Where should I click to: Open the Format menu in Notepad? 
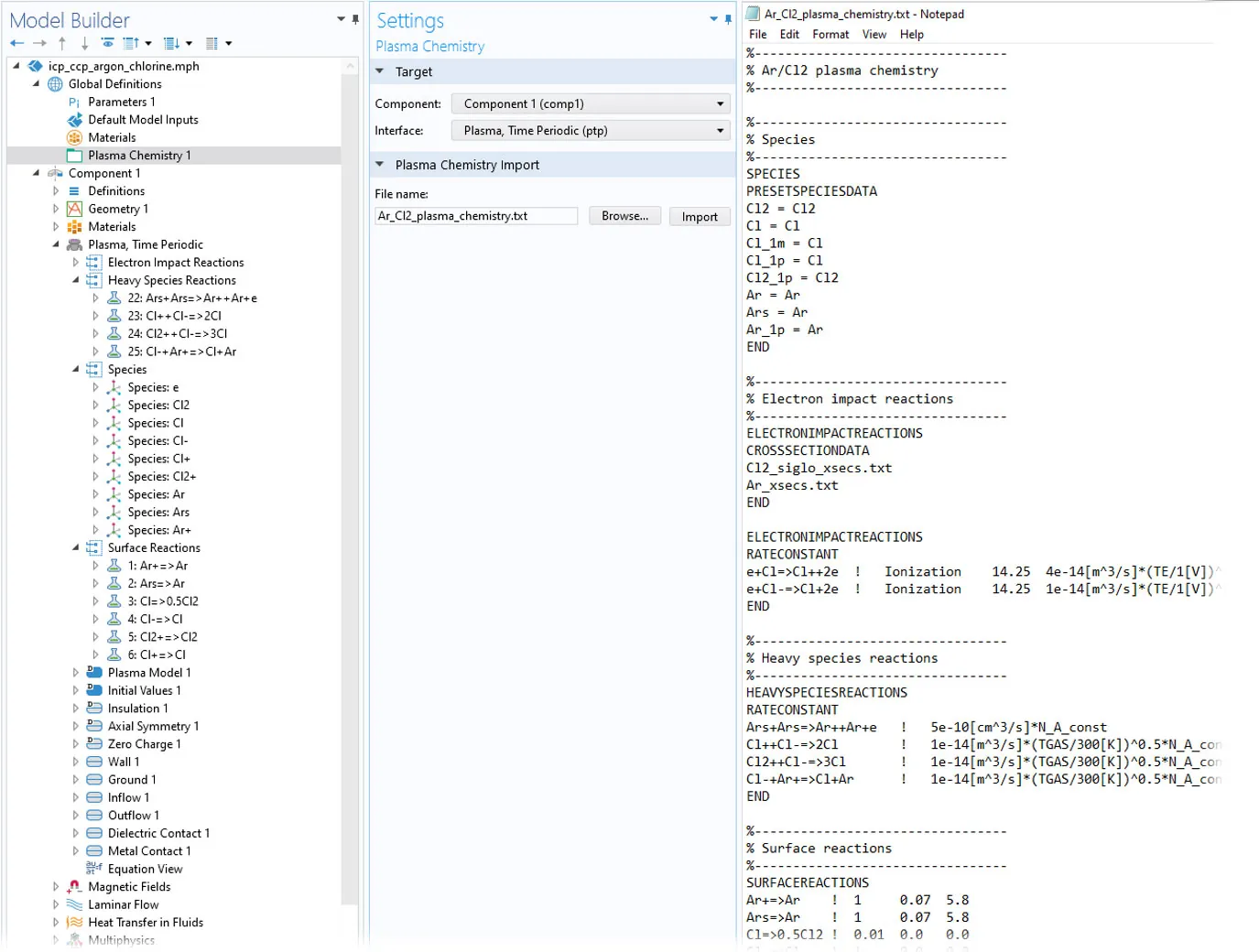coord(830,35)
